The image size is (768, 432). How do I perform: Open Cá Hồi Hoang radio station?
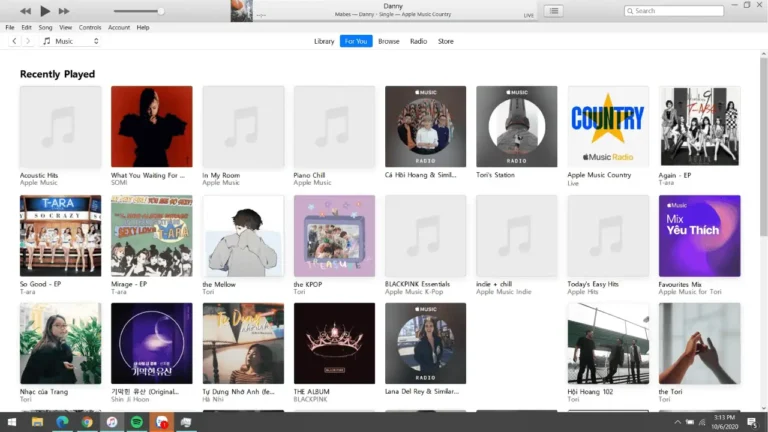(x=426, y=126)
